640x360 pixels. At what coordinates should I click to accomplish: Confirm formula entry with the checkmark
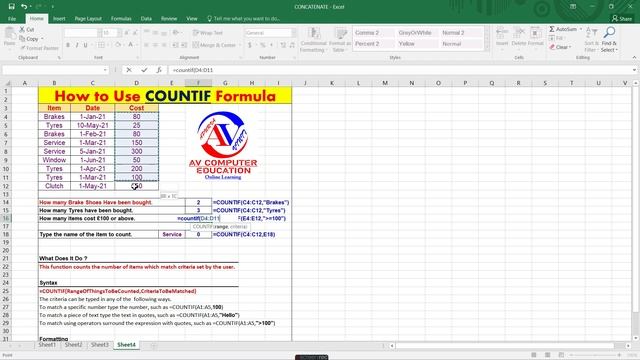(144, 70)
